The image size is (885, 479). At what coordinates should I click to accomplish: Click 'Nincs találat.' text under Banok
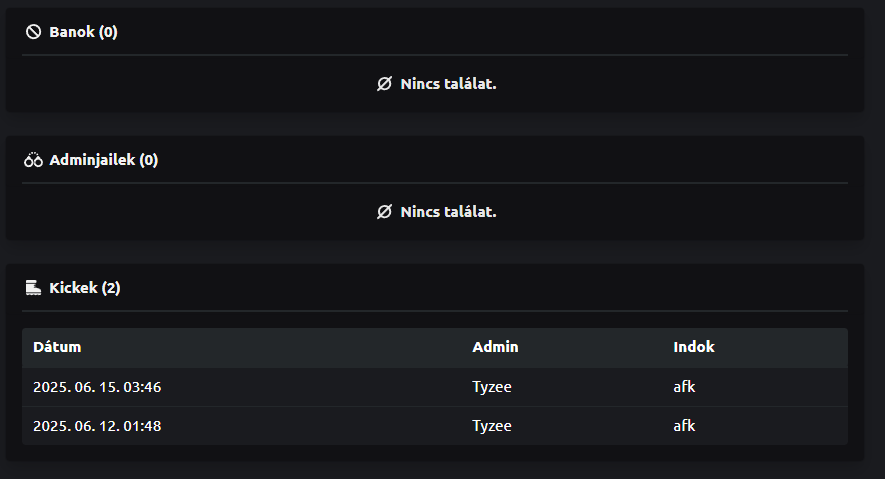[448, 84]
